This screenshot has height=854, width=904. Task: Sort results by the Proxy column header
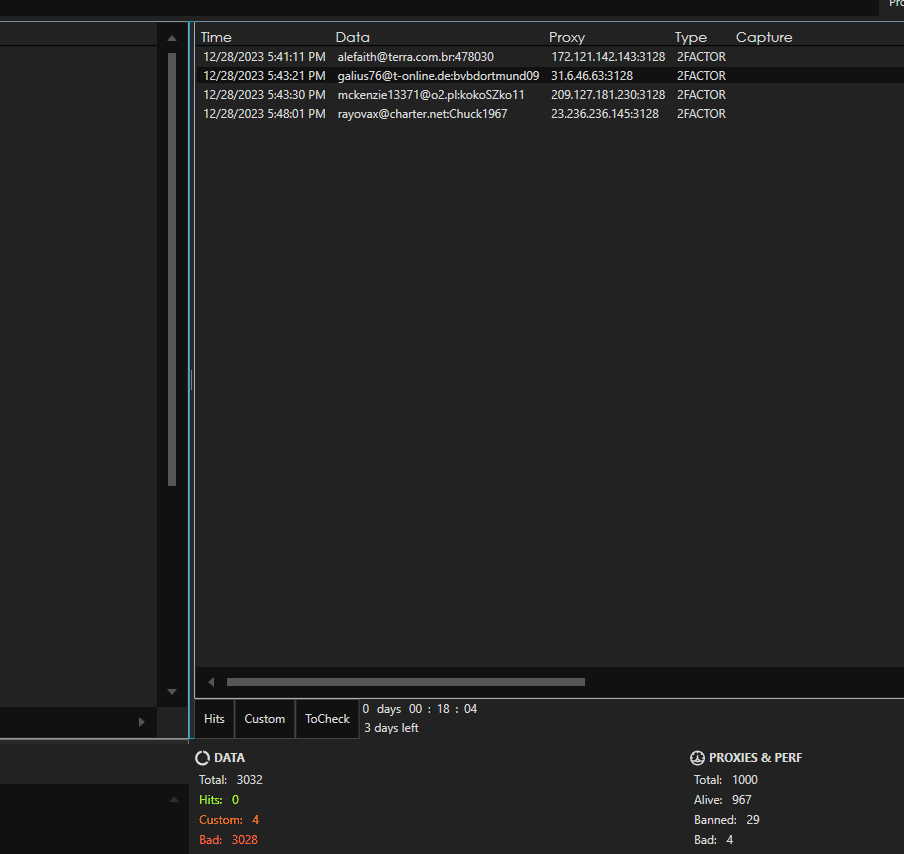point(567,37)
